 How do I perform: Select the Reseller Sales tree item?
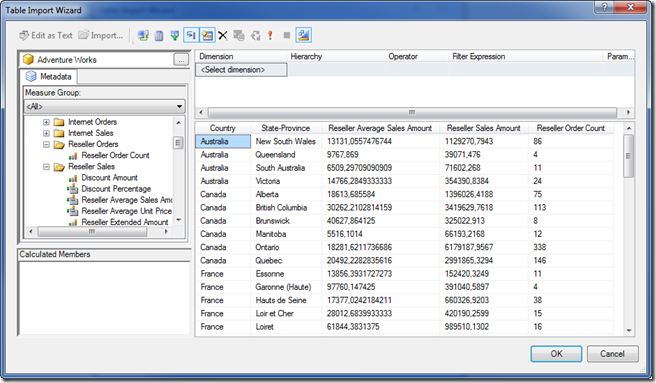91,167
